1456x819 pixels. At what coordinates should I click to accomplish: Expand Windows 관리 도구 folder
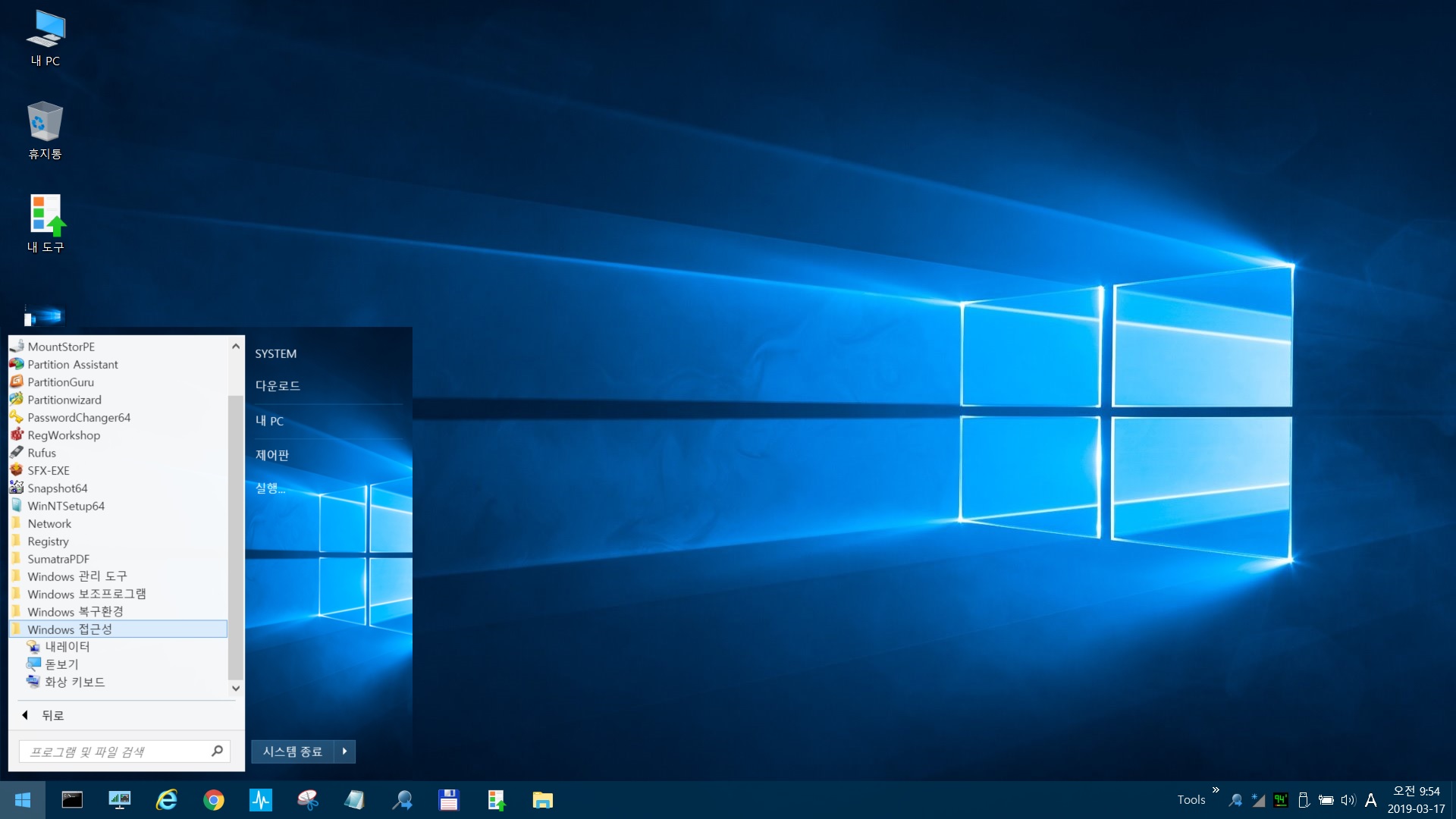118,576
